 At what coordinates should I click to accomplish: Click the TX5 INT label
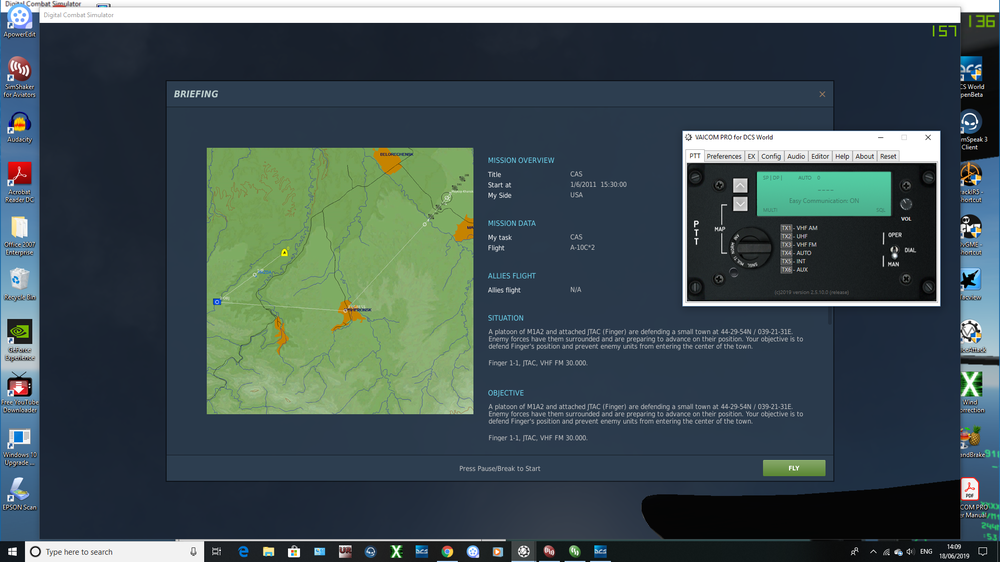(x=793, y=261)
